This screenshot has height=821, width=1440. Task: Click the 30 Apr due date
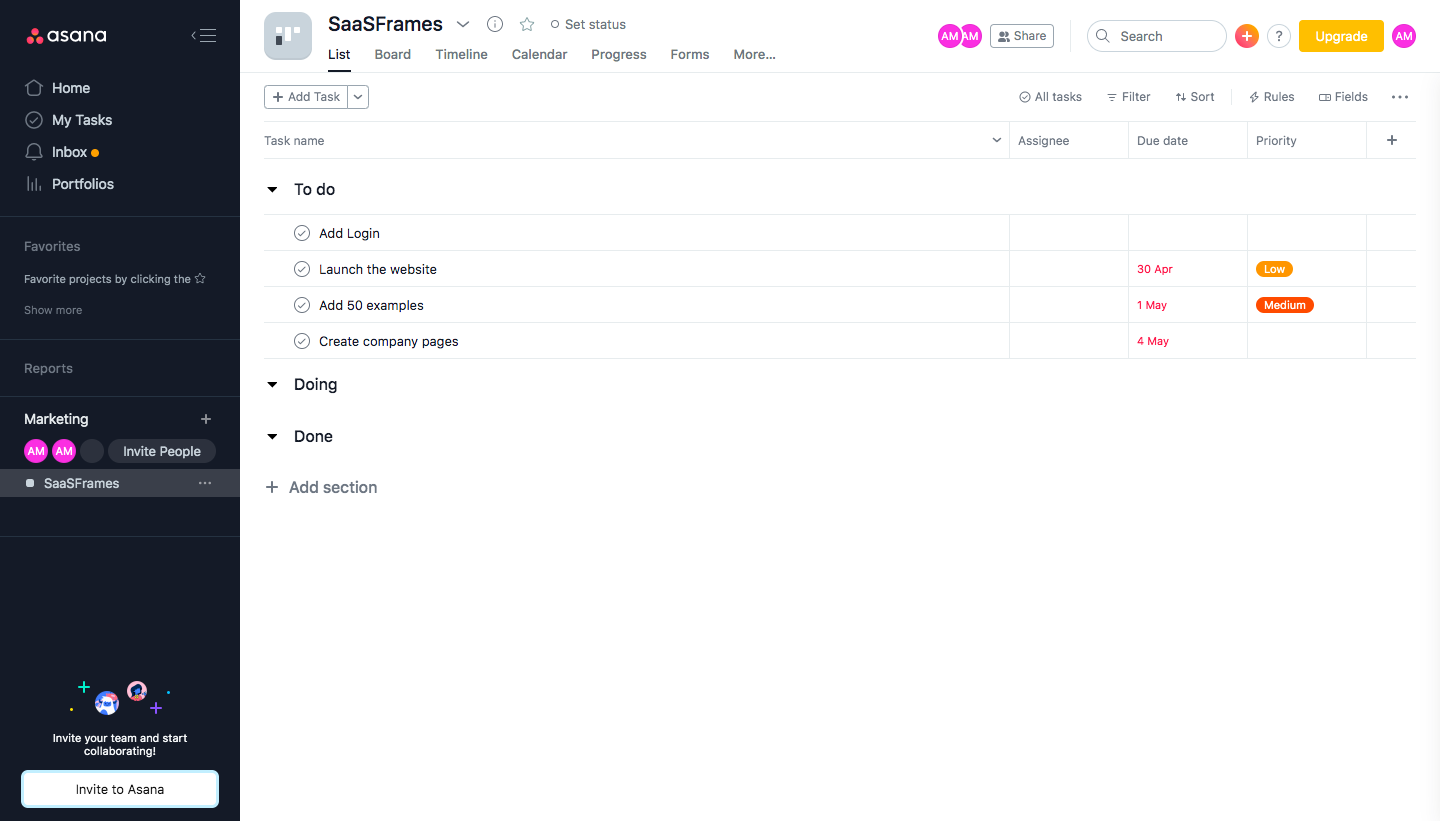[x=1155, y=269]
